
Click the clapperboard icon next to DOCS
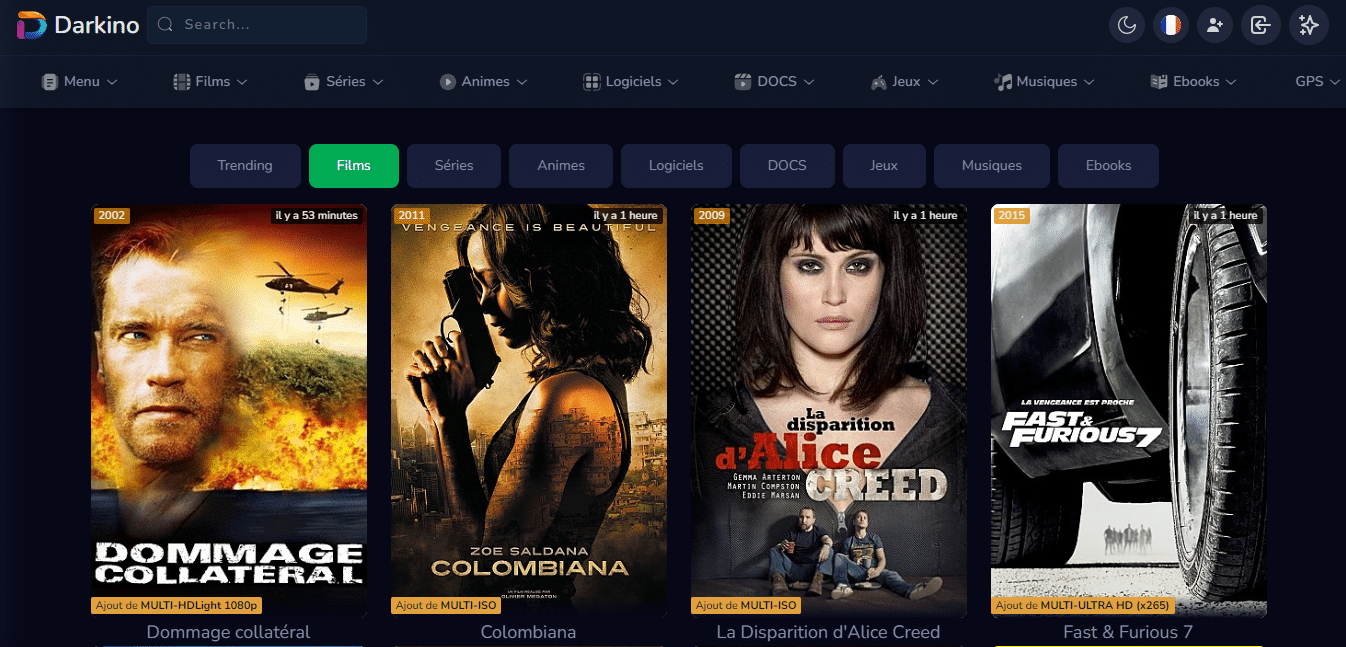741,81
